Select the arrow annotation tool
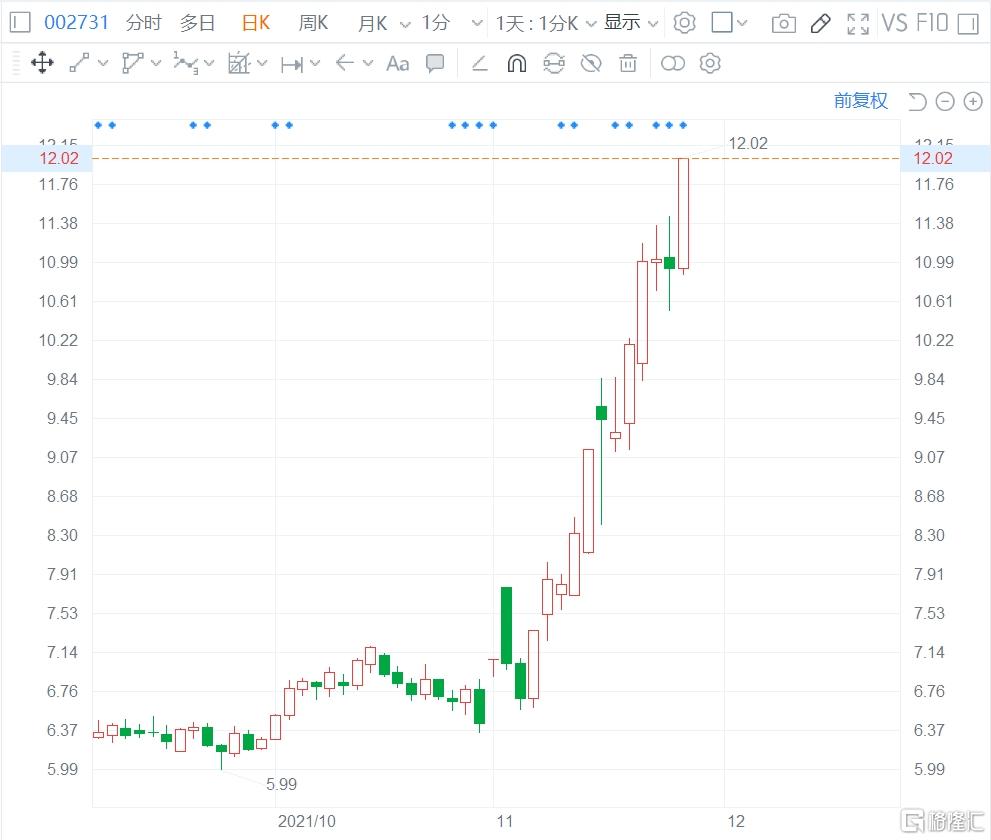Viewport: 991px width, 840px height. pyautogui.click(x=344, y=63)
